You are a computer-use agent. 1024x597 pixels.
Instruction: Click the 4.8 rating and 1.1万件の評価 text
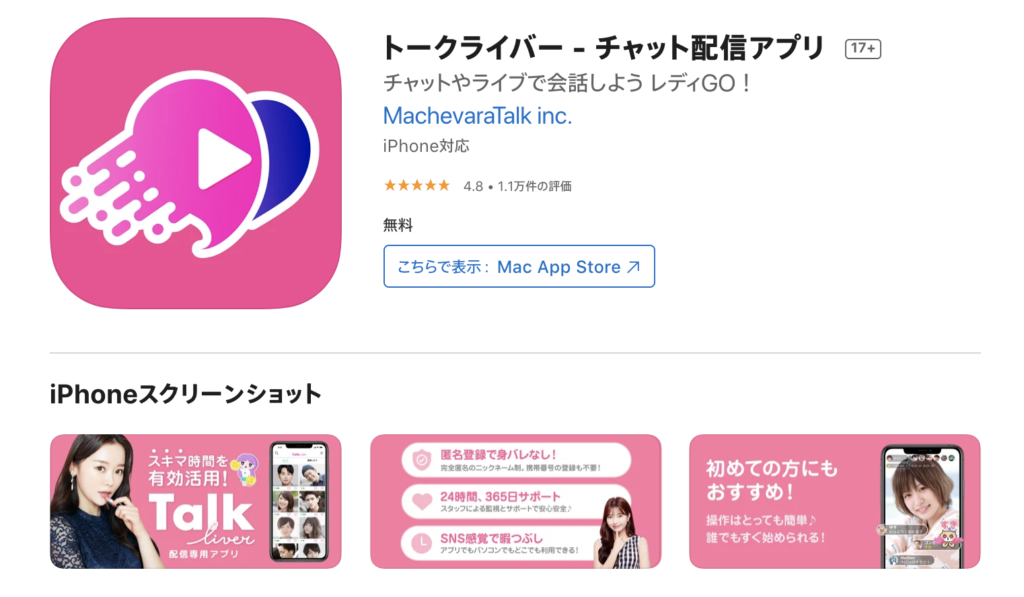coord(517,186)
